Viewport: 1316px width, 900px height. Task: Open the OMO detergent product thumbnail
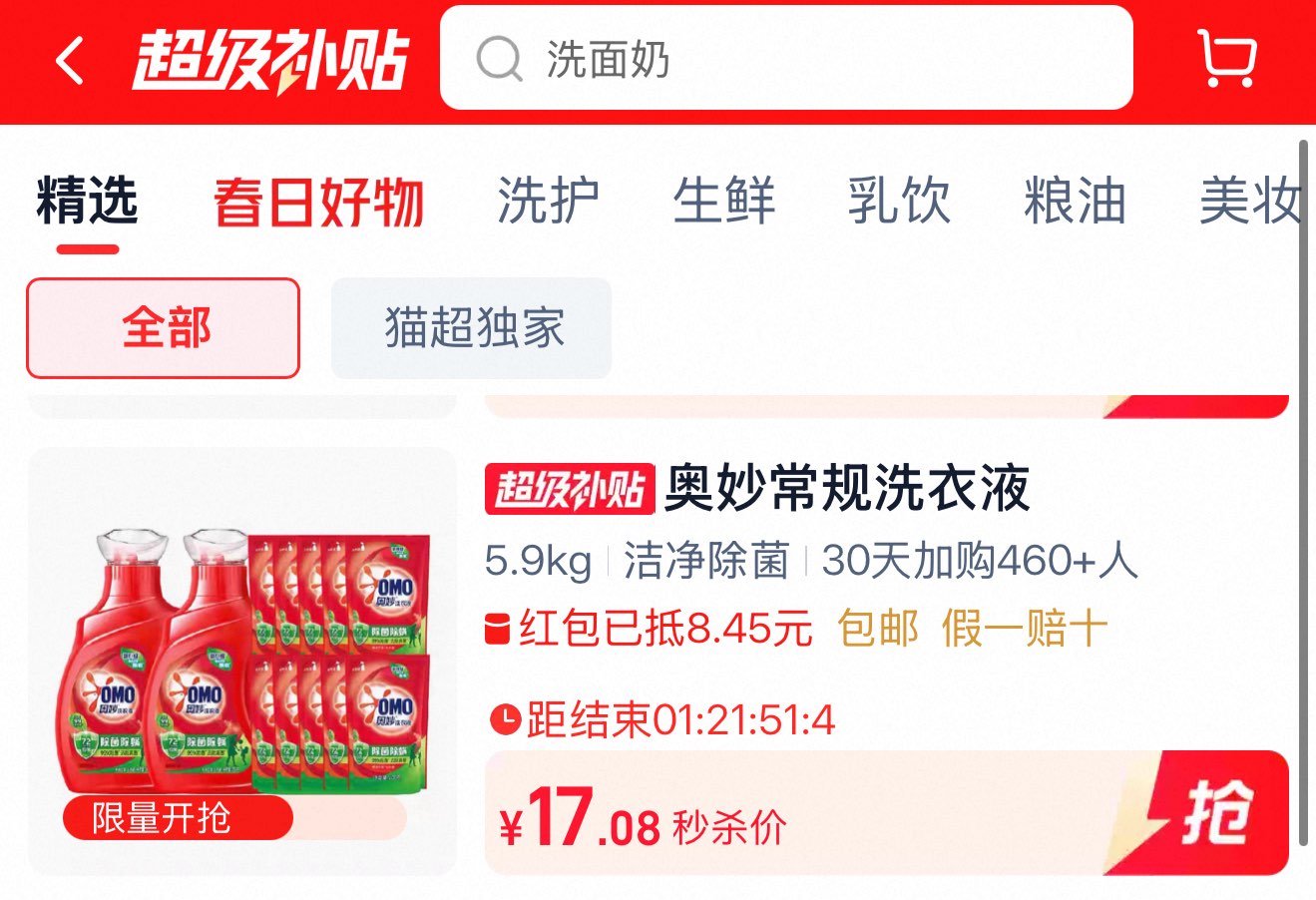coord(241,661)
